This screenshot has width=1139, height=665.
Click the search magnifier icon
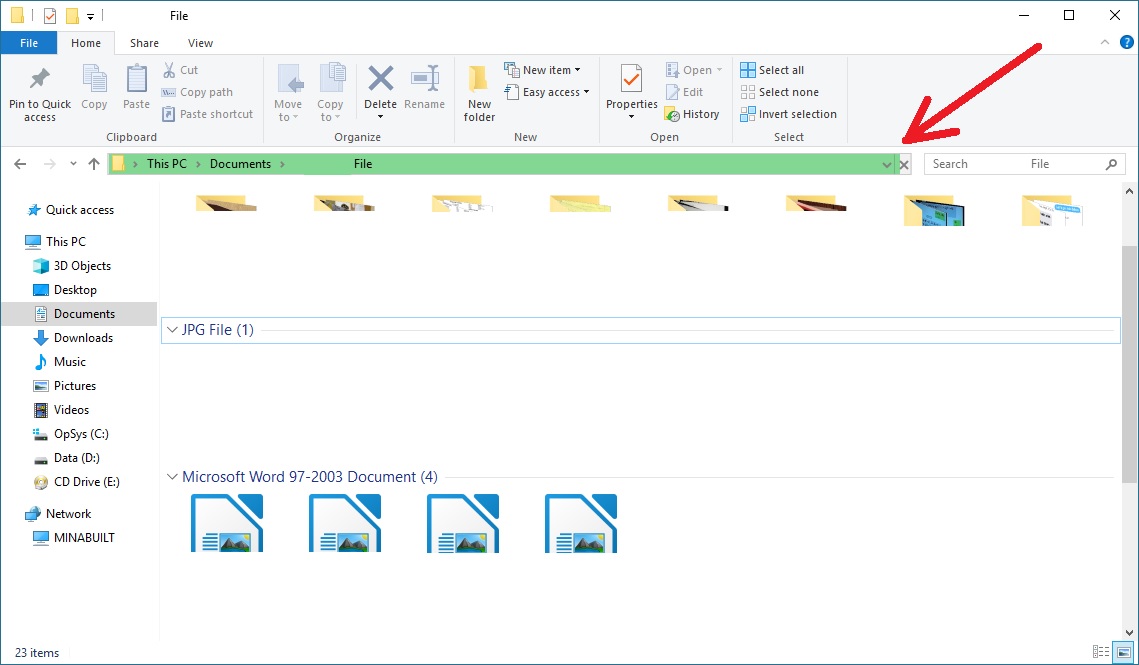(x=1111, y=164)
